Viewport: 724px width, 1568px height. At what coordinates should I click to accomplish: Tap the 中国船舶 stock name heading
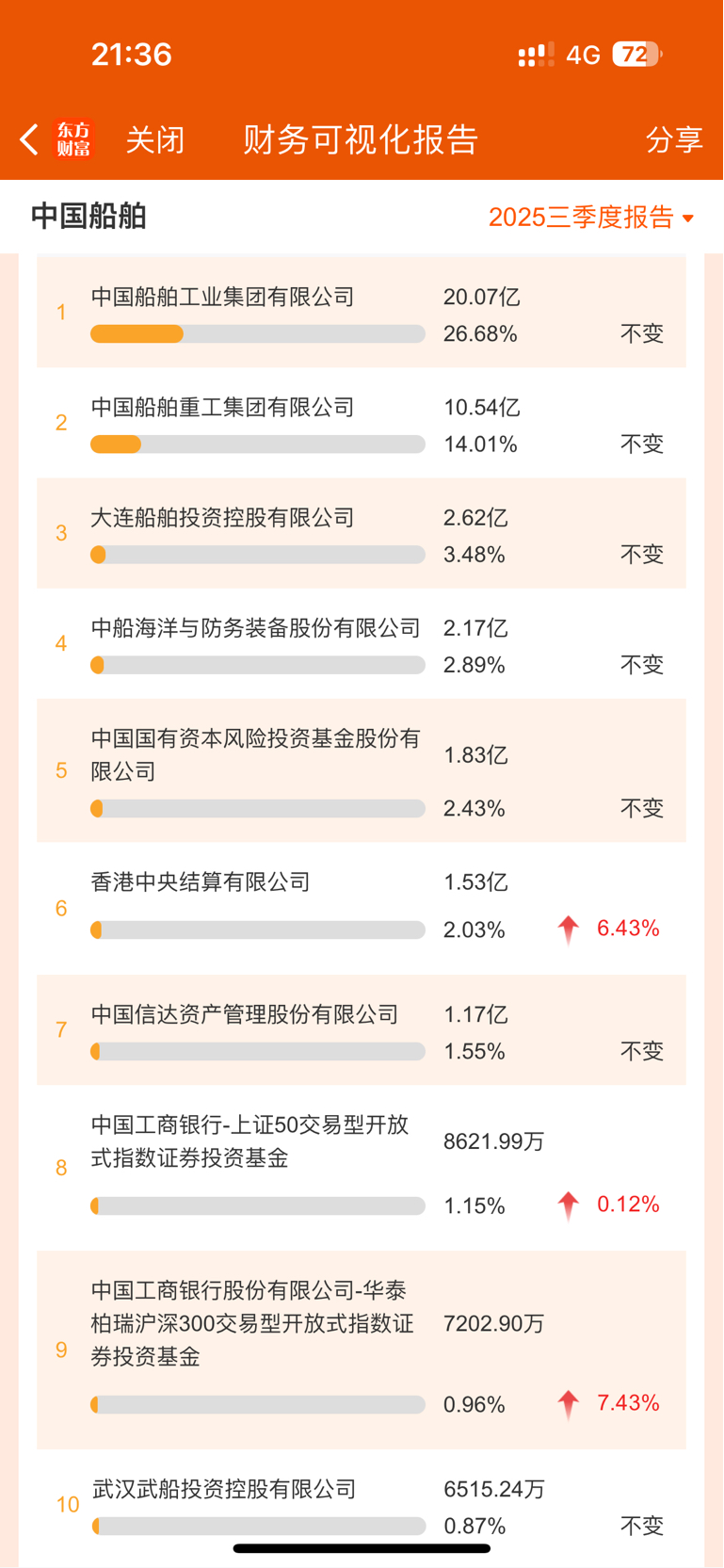88,217
